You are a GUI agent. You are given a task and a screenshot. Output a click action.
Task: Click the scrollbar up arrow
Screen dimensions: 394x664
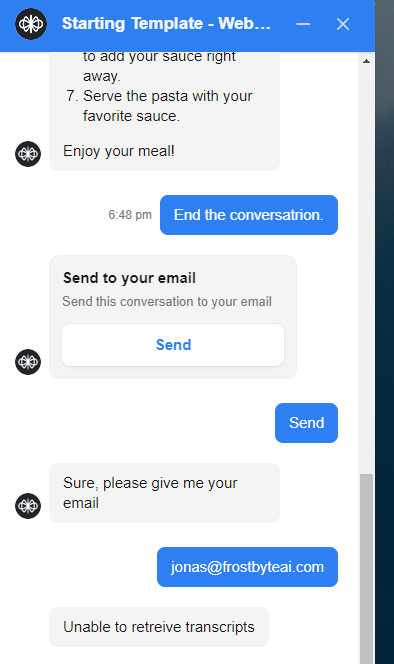[x=366, y=61]
